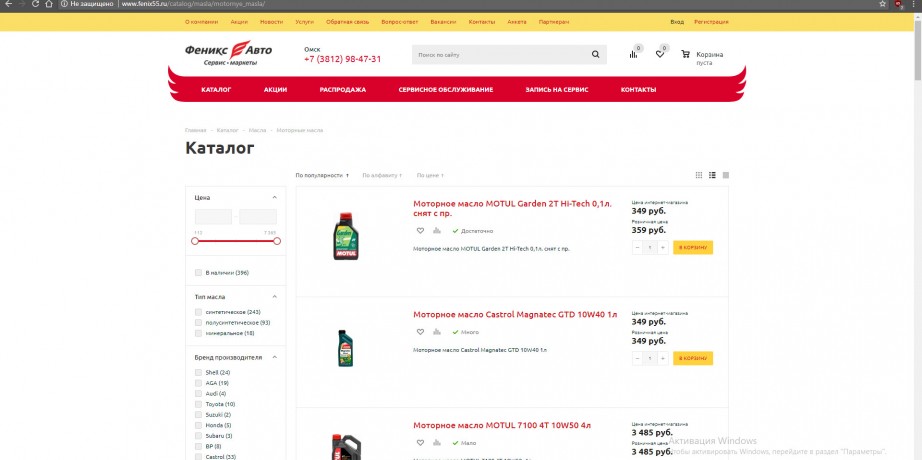Switch to list view icon

pos(712,175)
